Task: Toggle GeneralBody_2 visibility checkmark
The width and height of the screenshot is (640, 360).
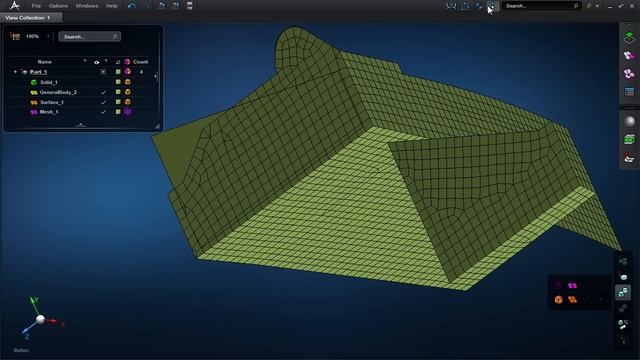Action: [103, 92]
